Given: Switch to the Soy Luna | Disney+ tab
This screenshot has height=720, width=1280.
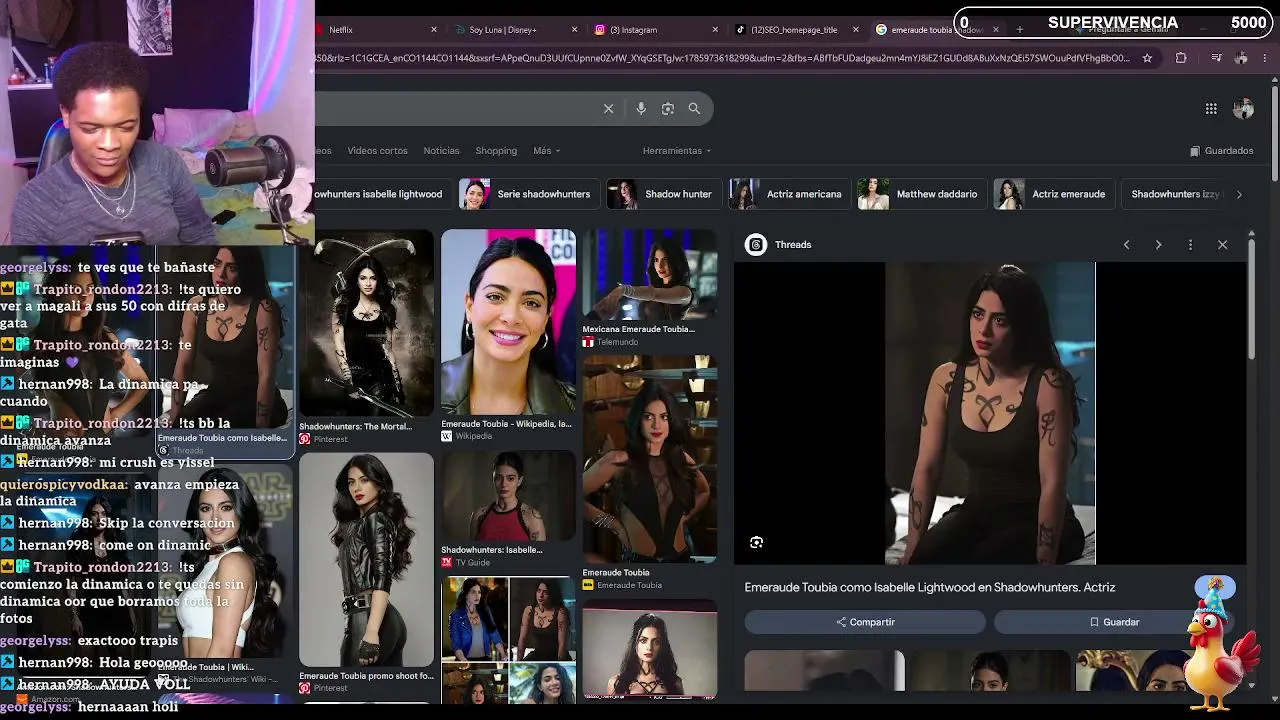Looking at the screenshot, I should pyautogui.click(x=515, y=30).
